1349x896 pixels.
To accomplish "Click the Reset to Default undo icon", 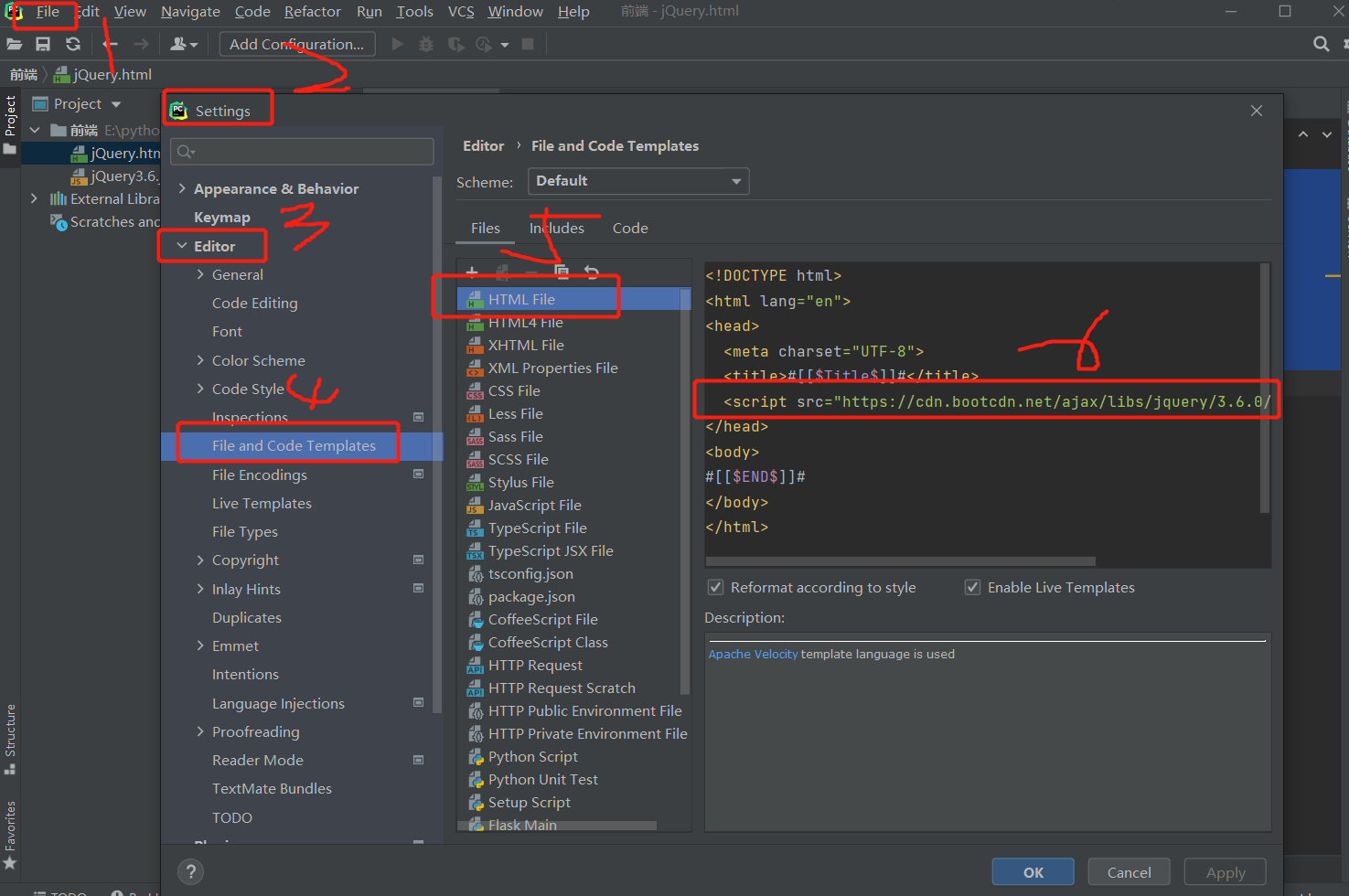I will (x=592, y=272).
